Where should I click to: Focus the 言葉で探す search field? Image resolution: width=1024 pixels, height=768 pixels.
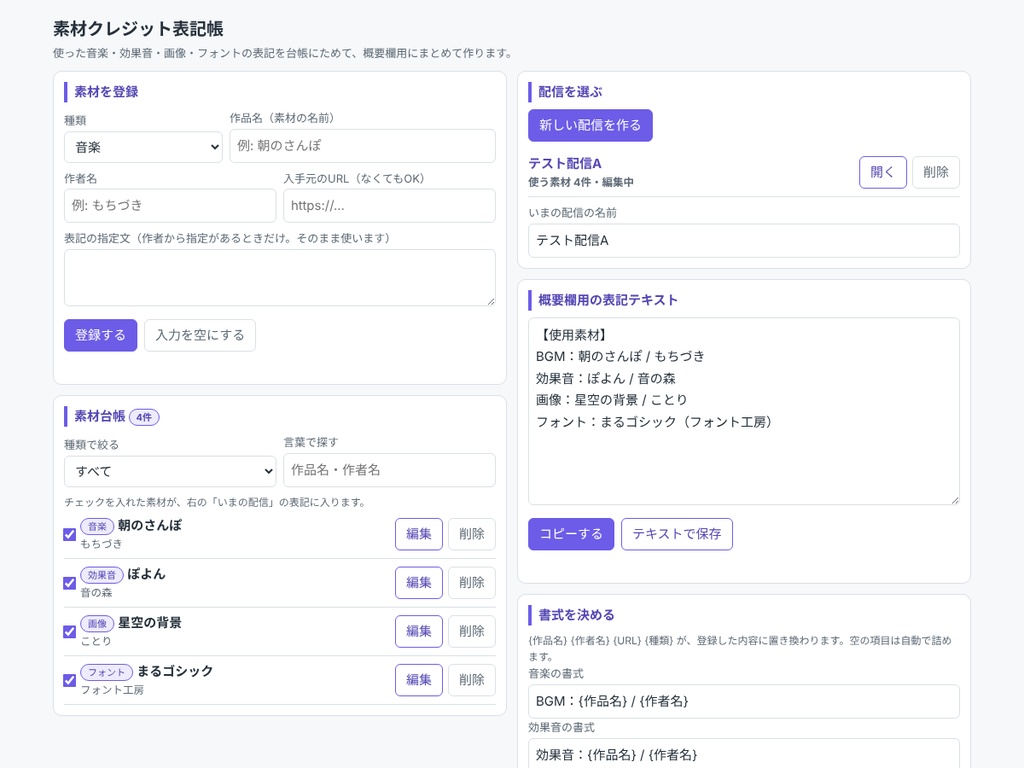389,470
